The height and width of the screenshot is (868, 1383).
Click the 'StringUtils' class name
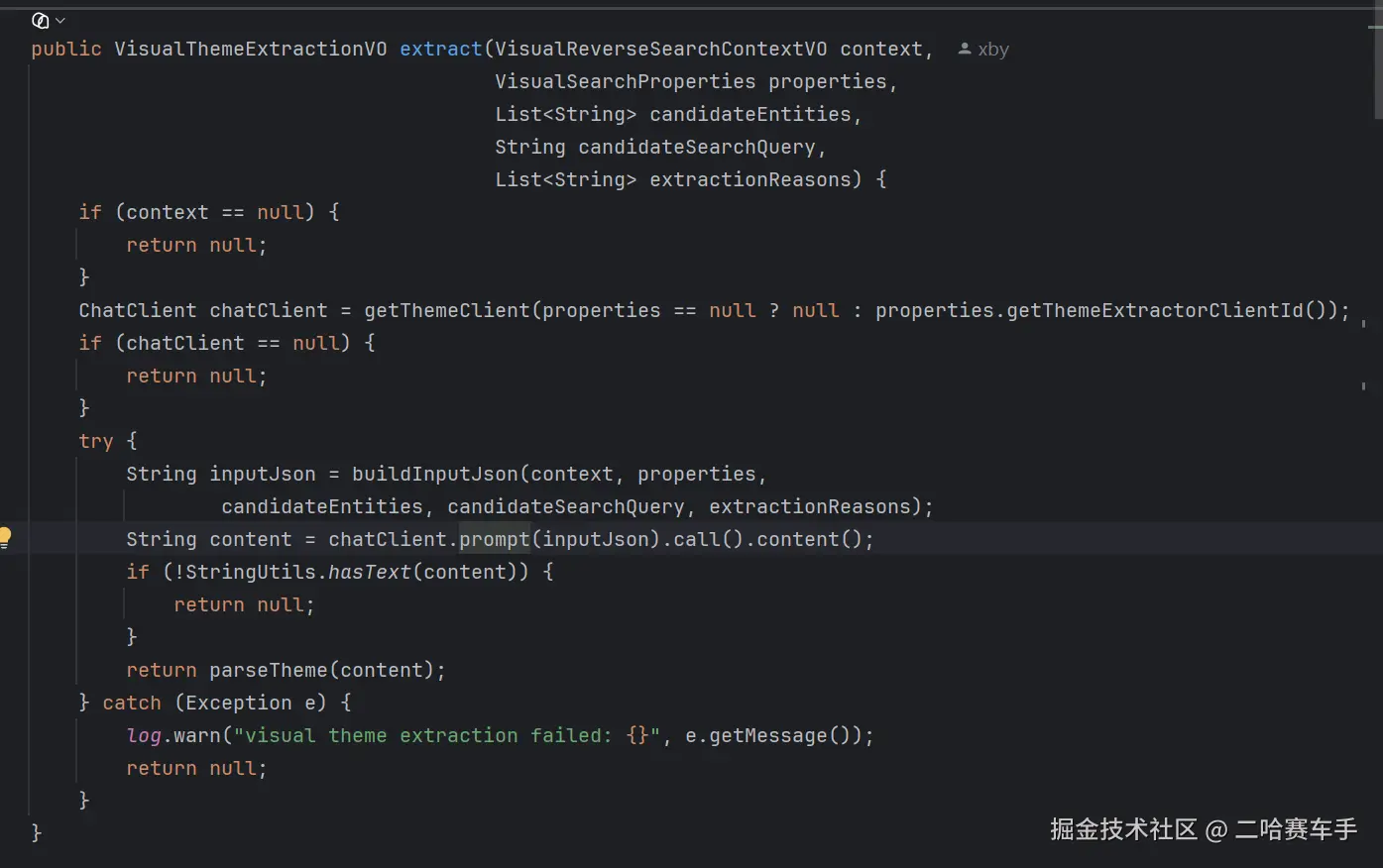pyautogui.click(x=251, y=572)
